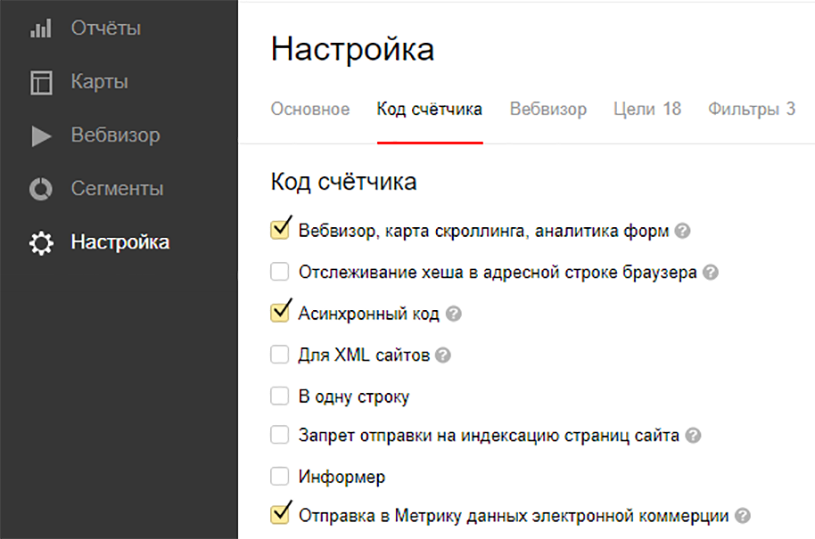815x539 pixels.
Task: Click the Настройка page heading
Action: (x=352, y=49)
